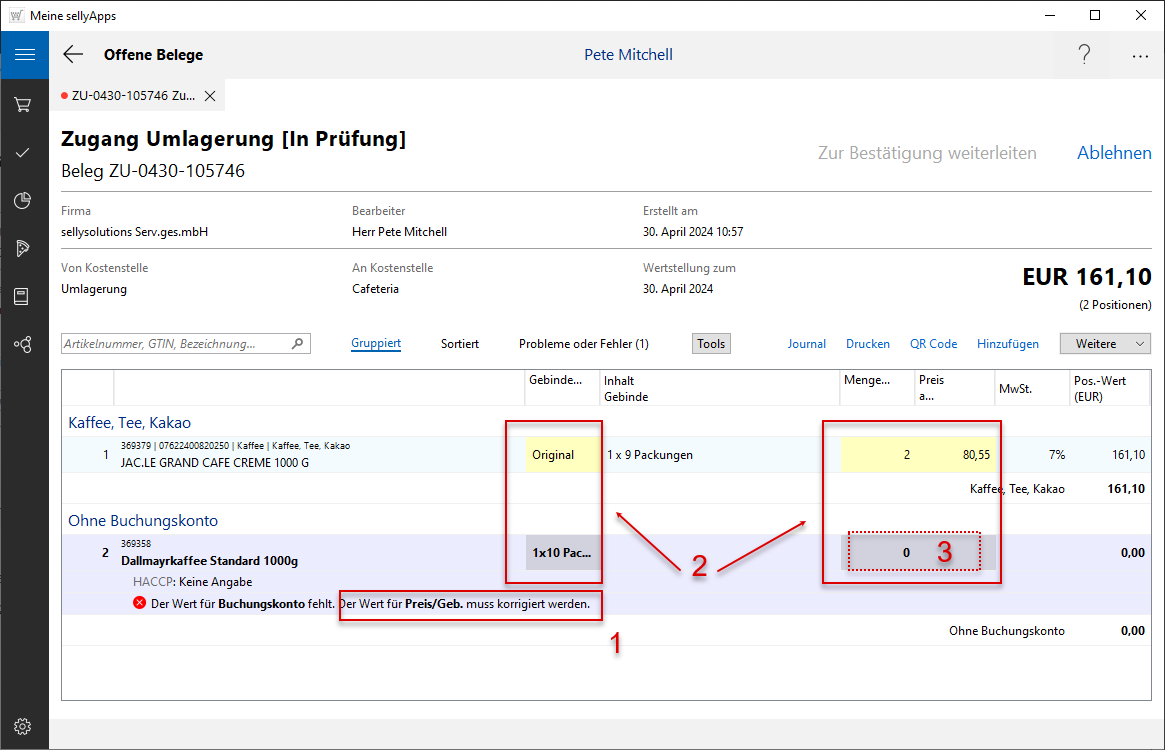Click the shopping cart sidebar icon

click(23, 104)
